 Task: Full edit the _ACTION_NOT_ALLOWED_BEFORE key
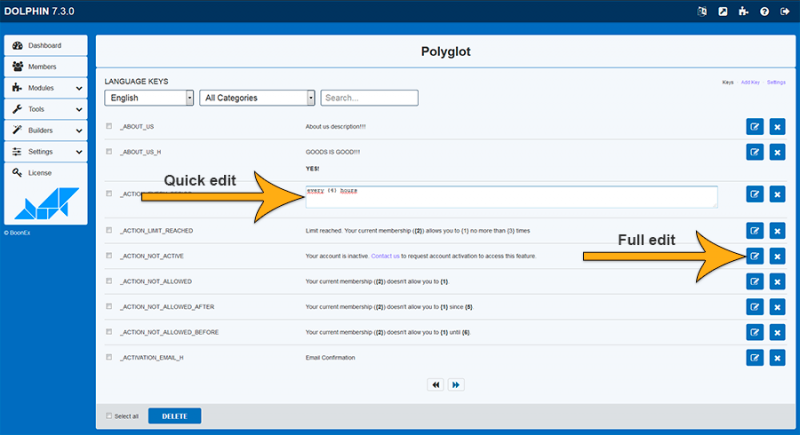[x=755, y=332]
